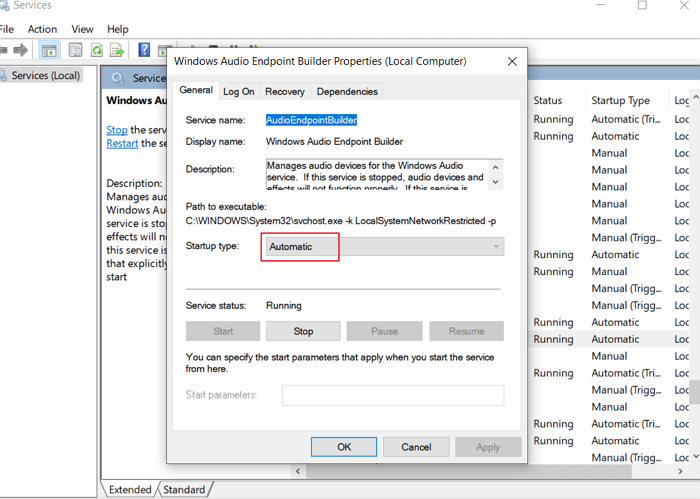Click the forward arrow toolbar icon
Screen dimensions: 700x499
pyautogui.click(x=18, y=50)
